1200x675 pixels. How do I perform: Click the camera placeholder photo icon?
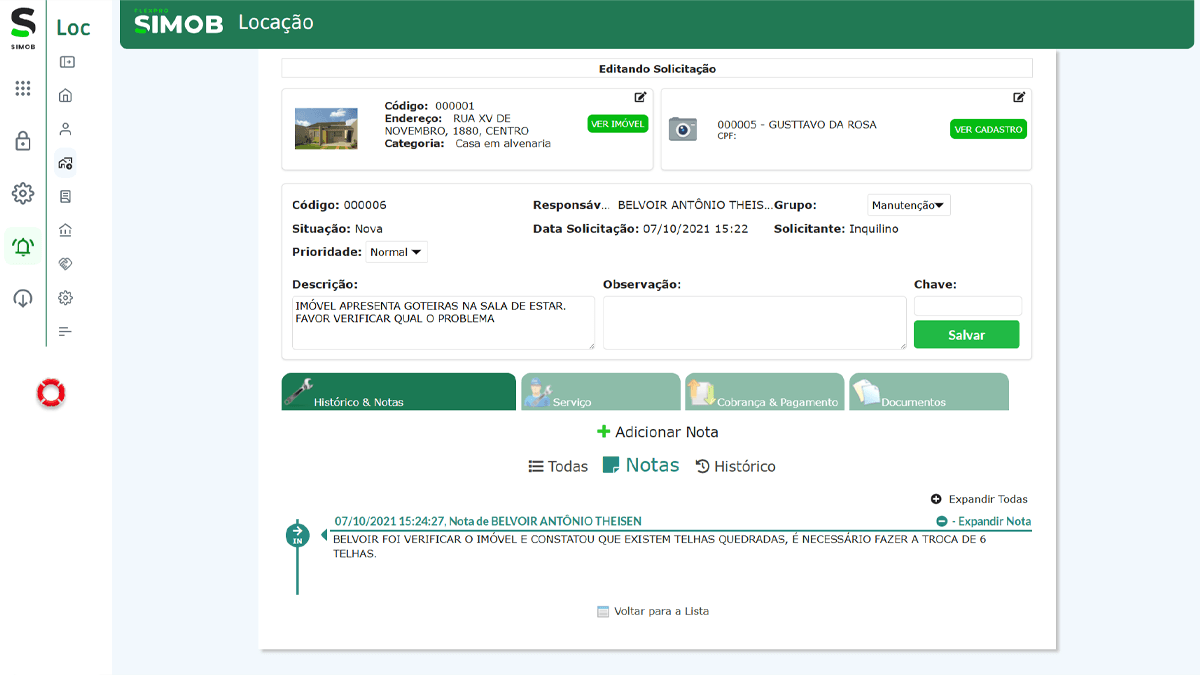click(683, 127)
